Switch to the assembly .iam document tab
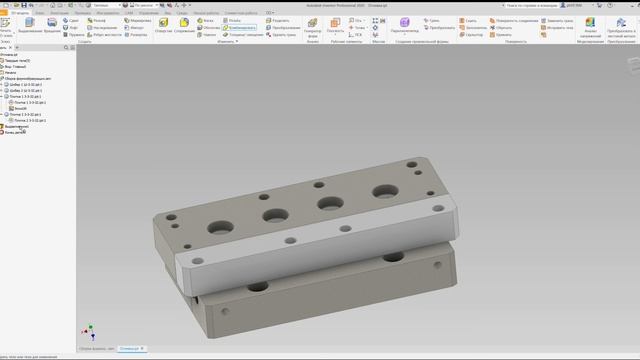This screenshot has height=360, width=640. coord(97,349)
